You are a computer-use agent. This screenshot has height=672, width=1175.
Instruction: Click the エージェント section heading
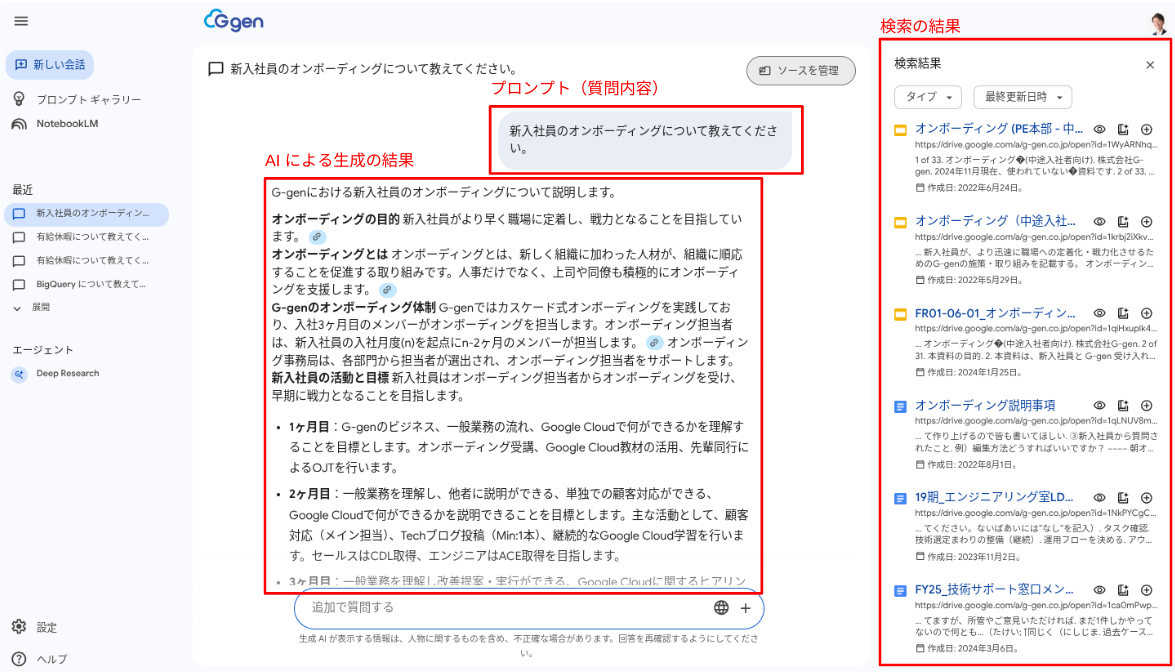coord(43,350)
